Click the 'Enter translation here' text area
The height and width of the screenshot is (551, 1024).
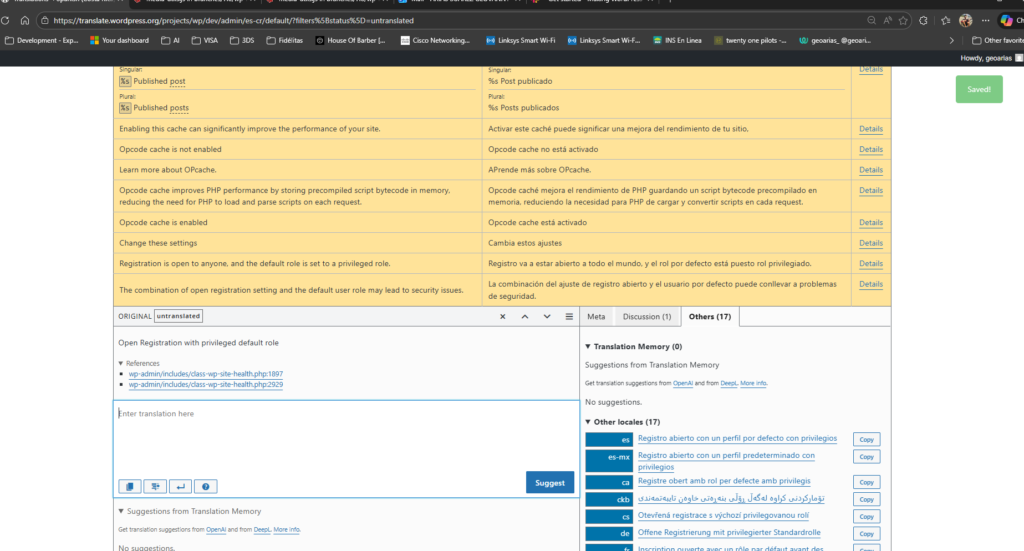click(x=345, y=435)
